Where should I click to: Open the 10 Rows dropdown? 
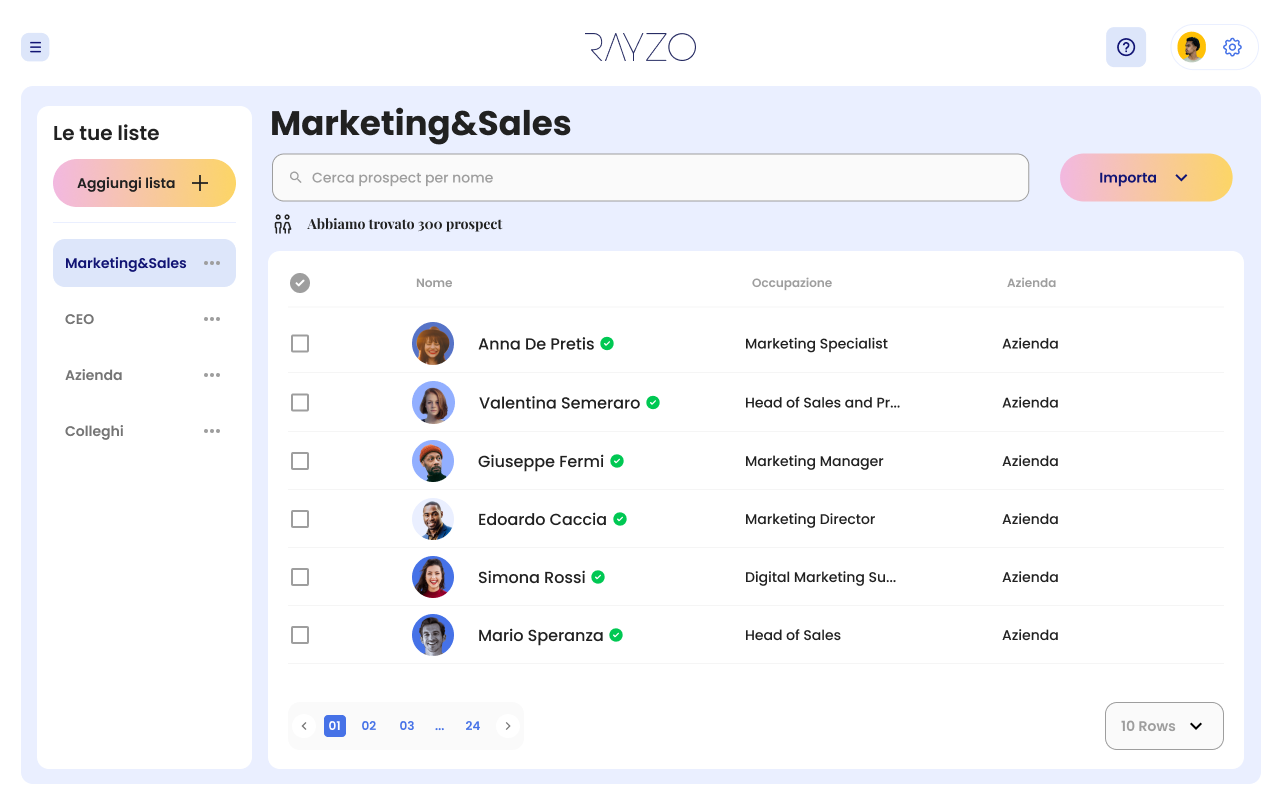click(x=1163, y=726)
